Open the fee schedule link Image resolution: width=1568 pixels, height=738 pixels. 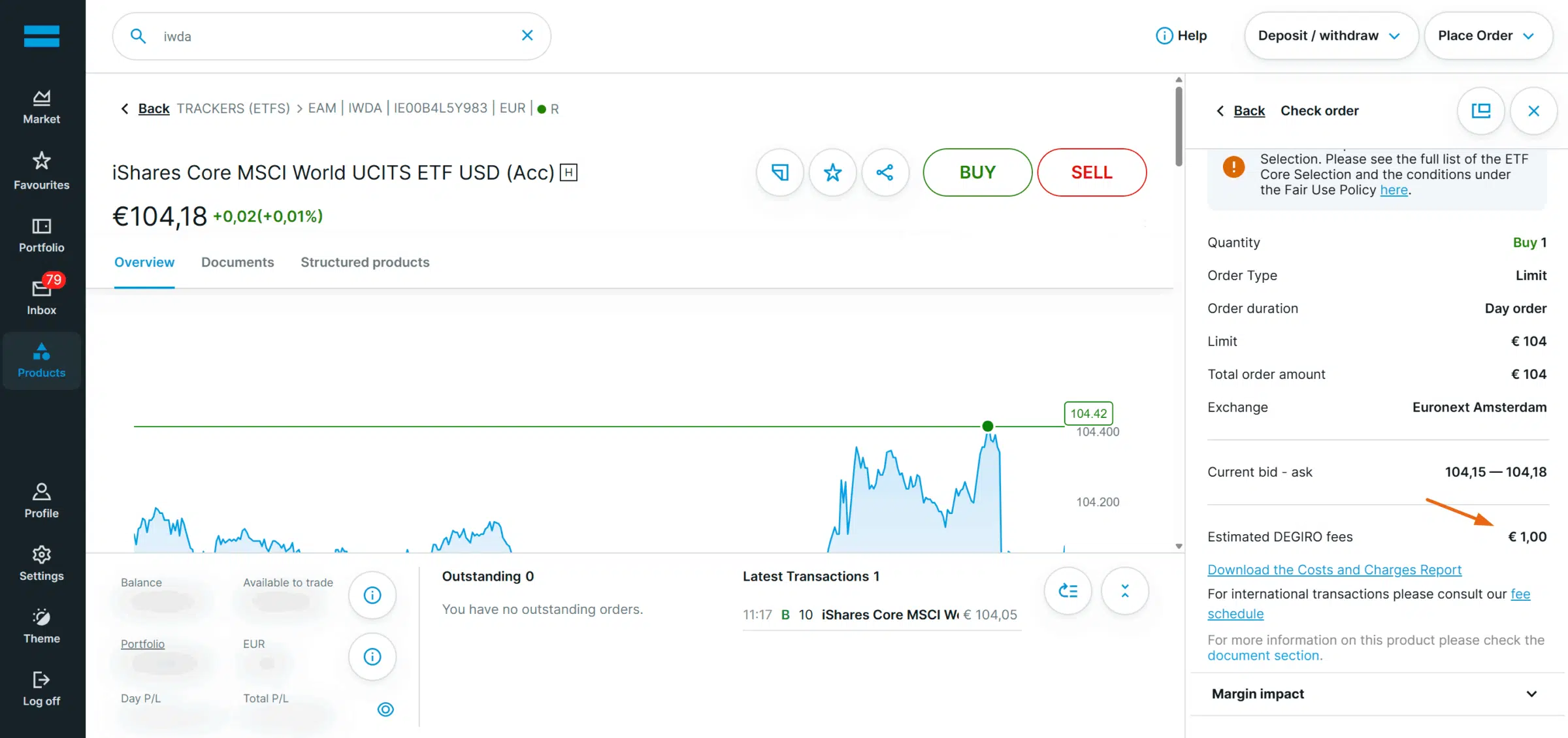(x=1235, y=614)
